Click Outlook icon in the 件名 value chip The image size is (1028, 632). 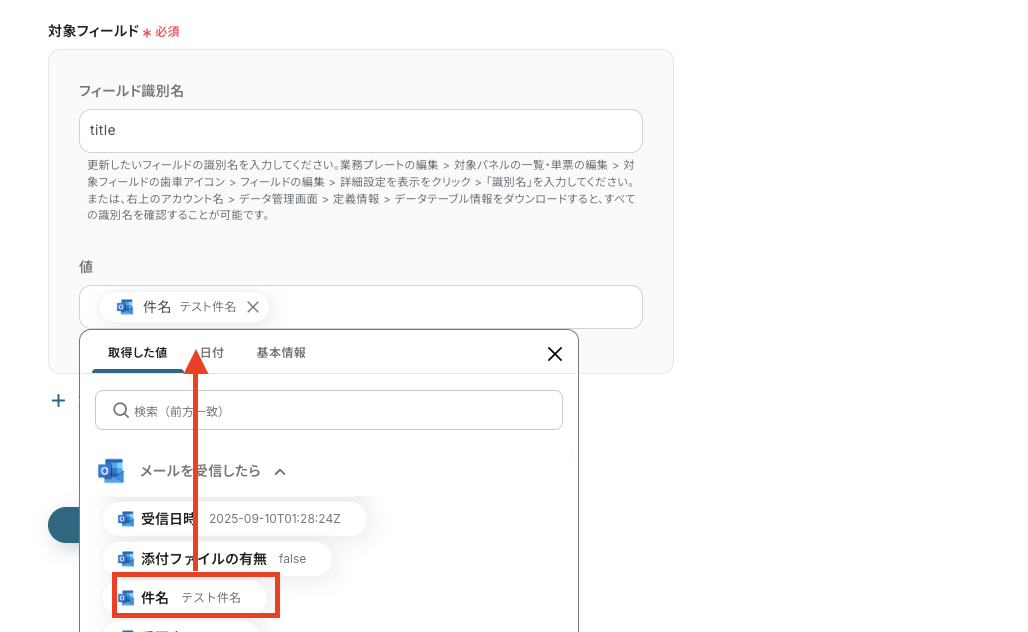click(125, 307)
